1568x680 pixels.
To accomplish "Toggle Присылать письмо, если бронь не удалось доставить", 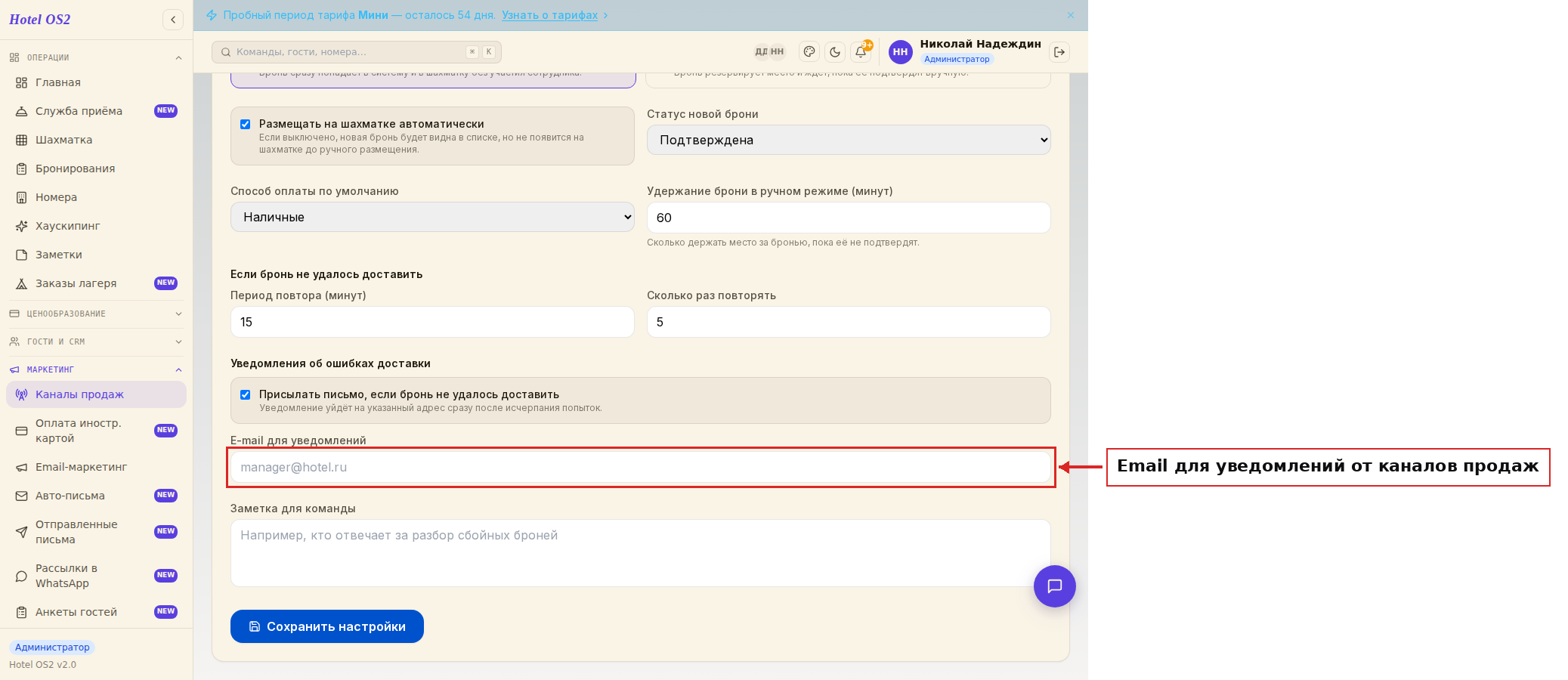I will point(246,395).
